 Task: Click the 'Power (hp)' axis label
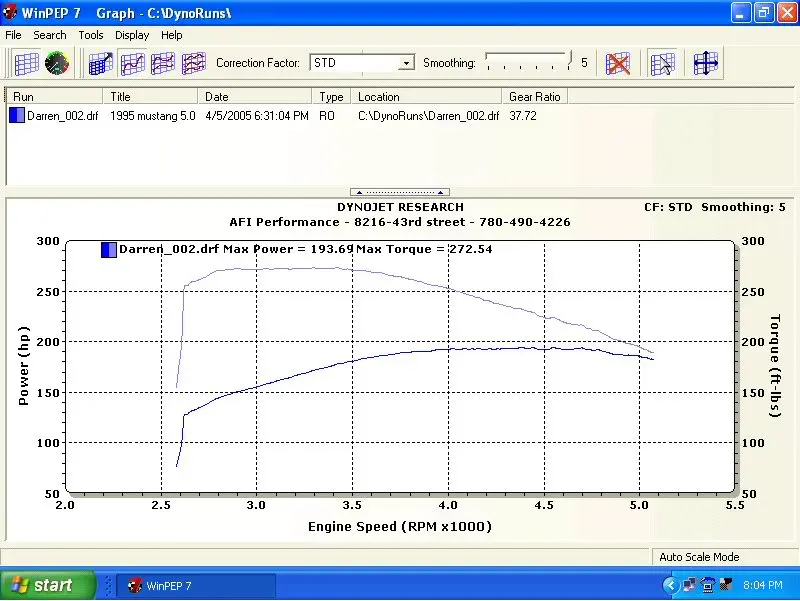(x=23, y=366)
